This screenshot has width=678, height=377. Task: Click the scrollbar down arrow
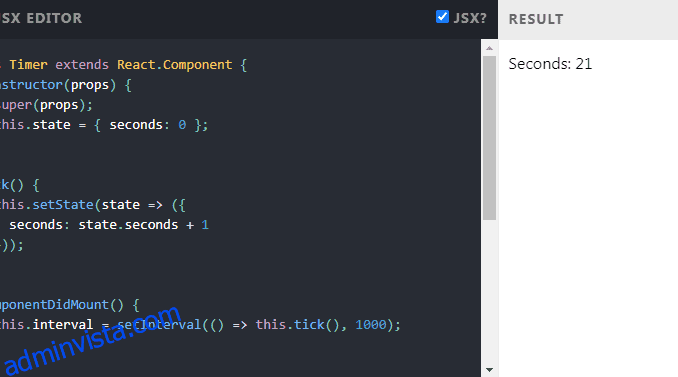[x=489, y=370]
